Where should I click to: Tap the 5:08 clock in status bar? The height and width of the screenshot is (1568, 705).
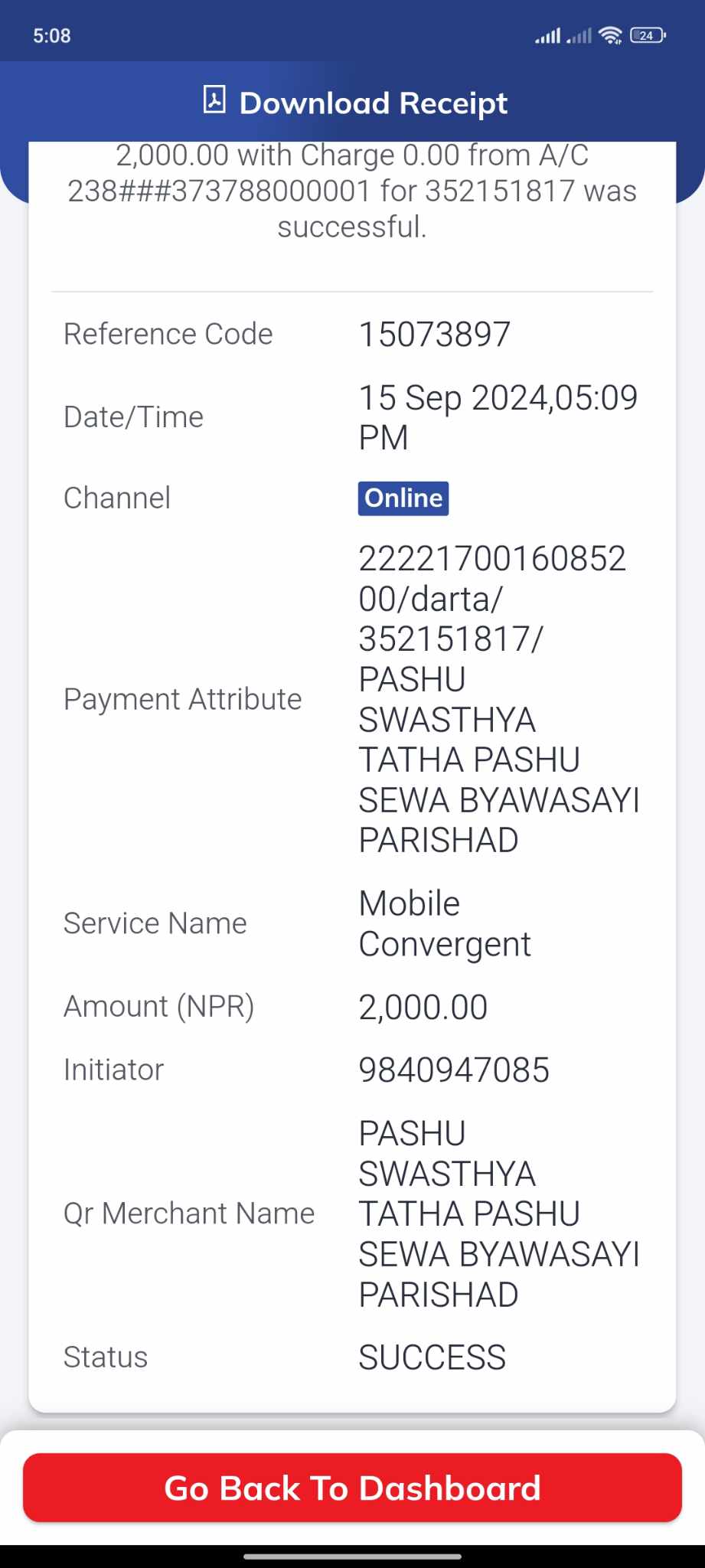(x=52, y=35)
